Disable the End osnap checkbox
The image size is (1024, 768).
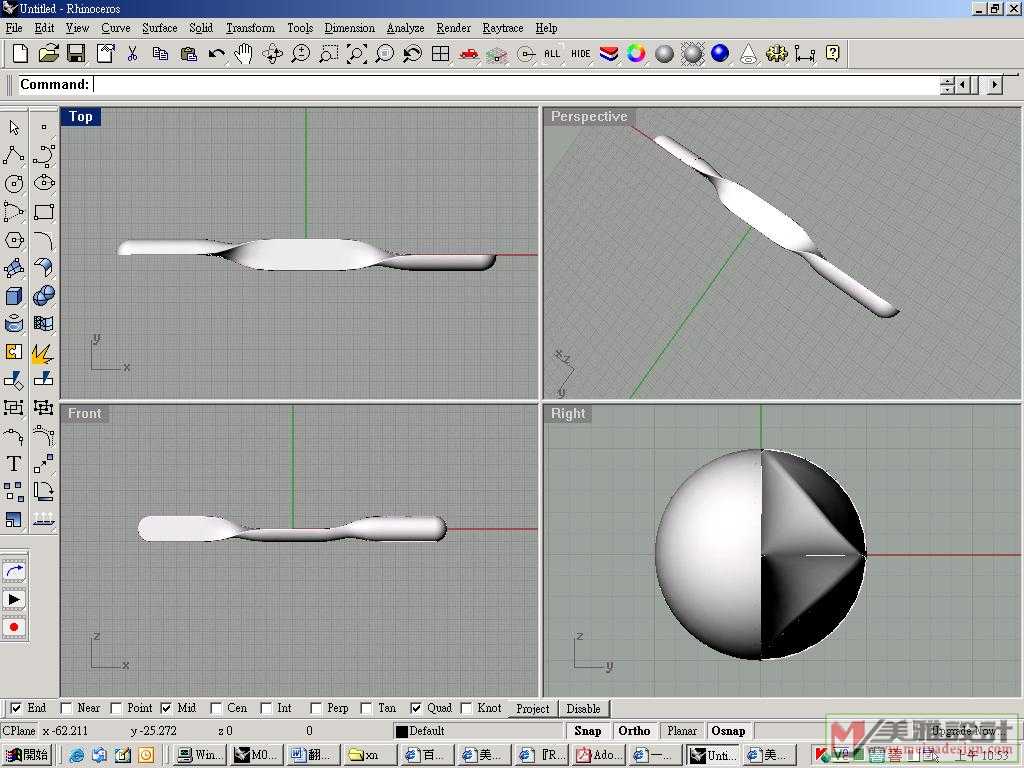16,708
